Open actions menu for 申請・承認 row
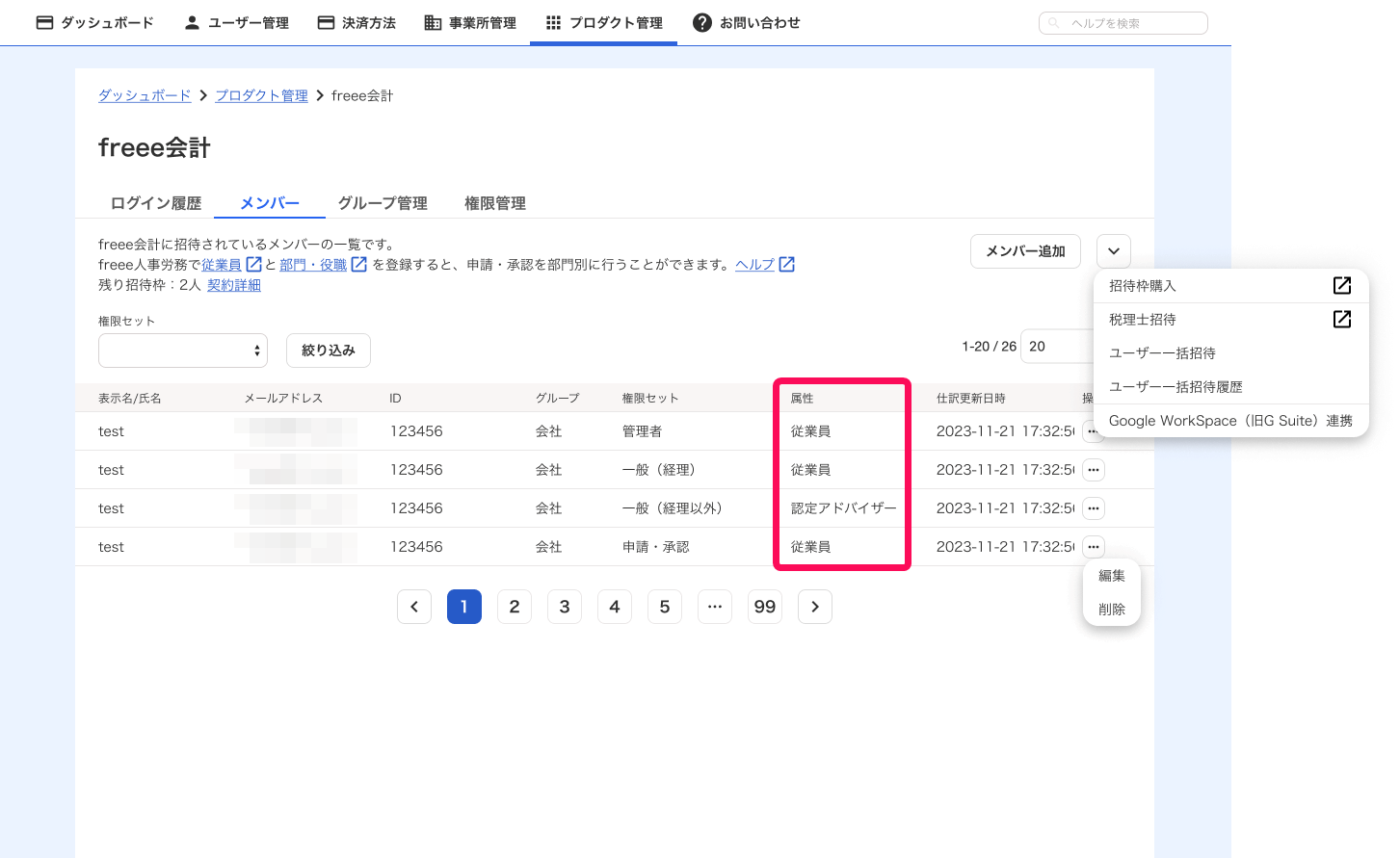 1093,547
